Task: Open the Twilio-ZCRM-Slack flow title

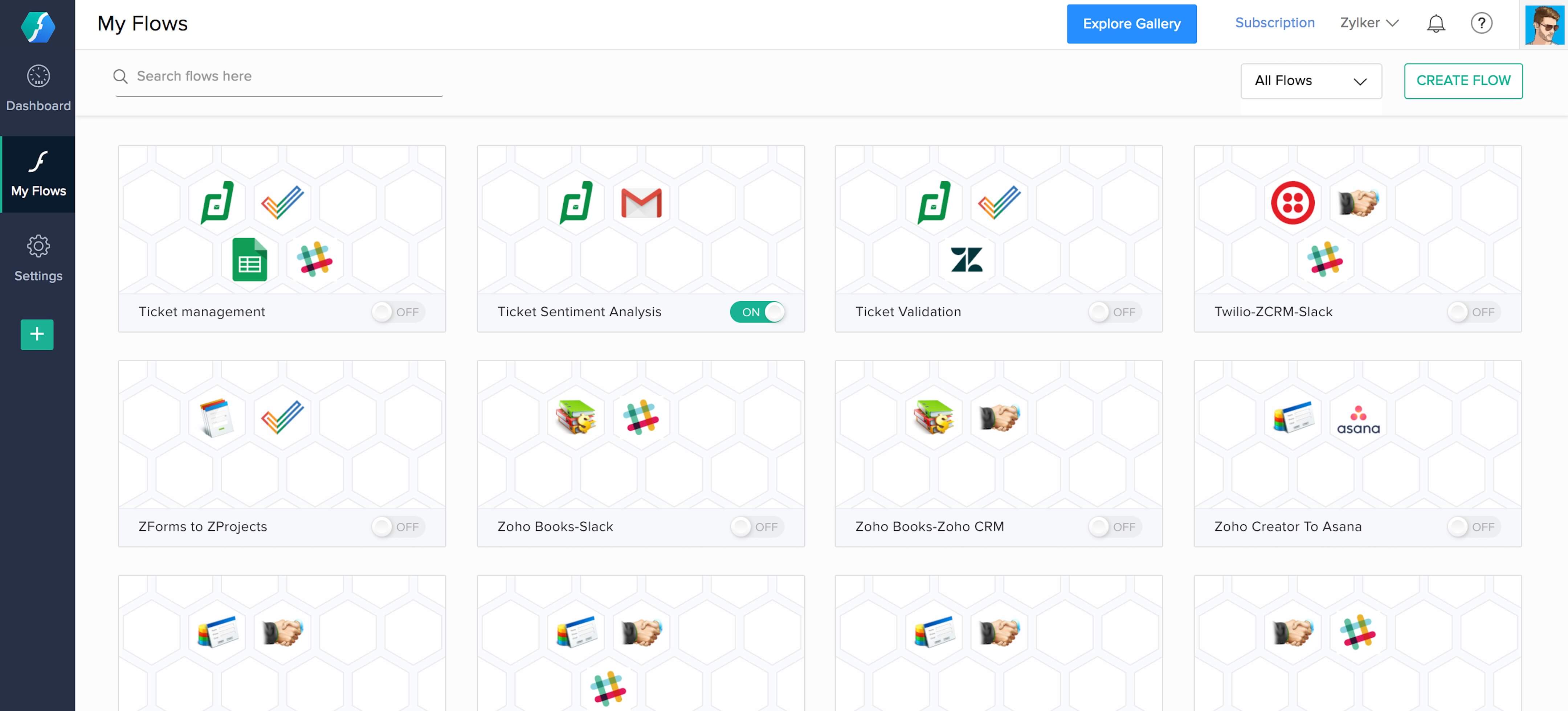Action: coord(1273,312)
